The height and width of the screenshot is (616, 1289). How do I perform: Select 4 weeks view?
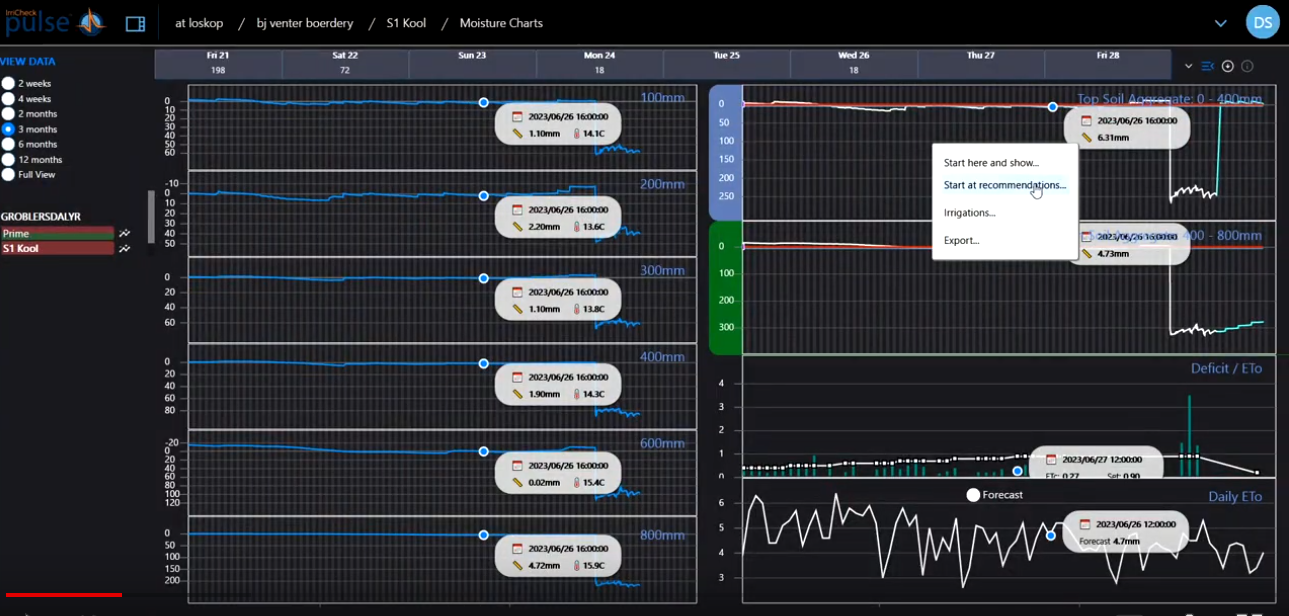(x=8, y=99)
